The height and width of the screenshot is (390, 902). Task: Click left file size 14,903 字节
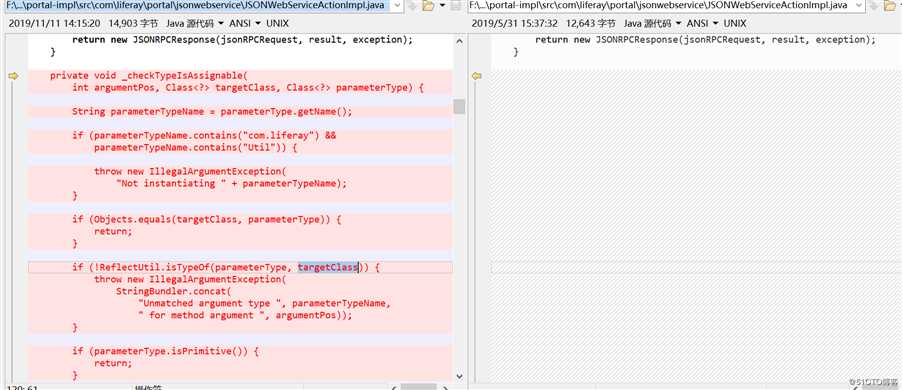coord(132,24)
